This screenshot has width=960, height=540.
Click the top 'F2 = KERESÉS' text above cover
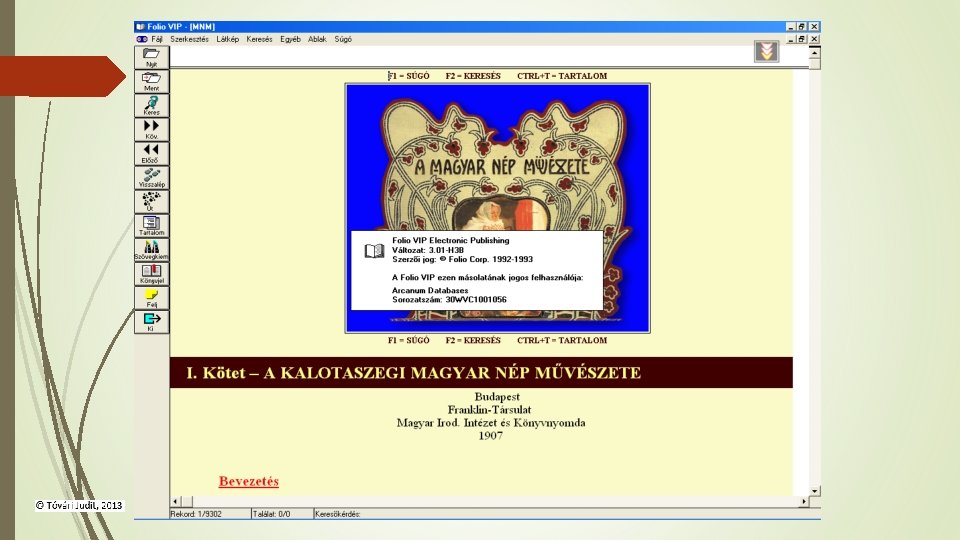coord(473,76)
